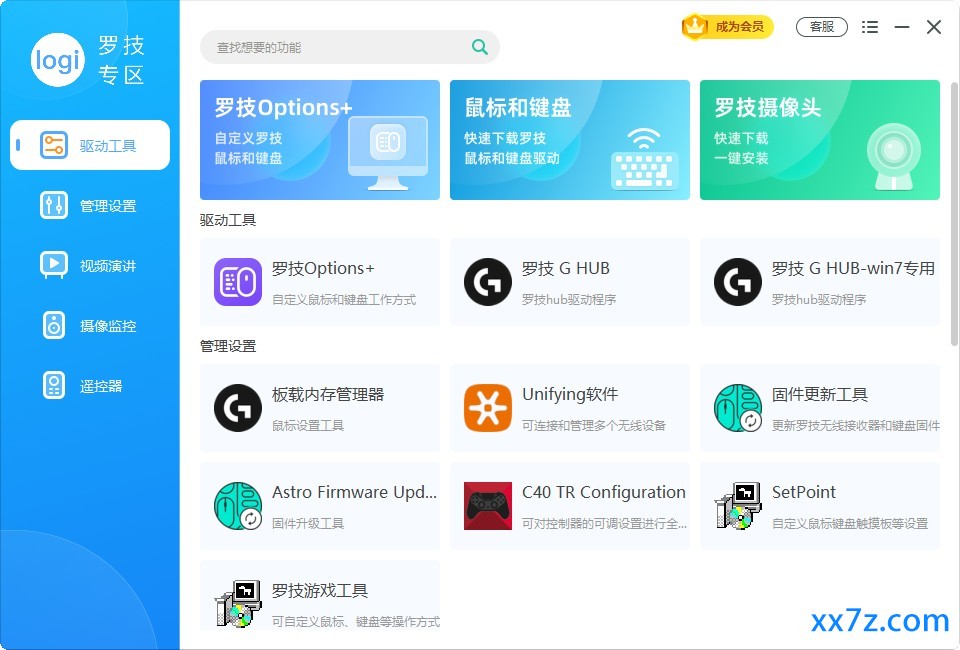Screen dimensions: 960x650
Task: Click the logi logo in sidebar
Action: [58, 60]
